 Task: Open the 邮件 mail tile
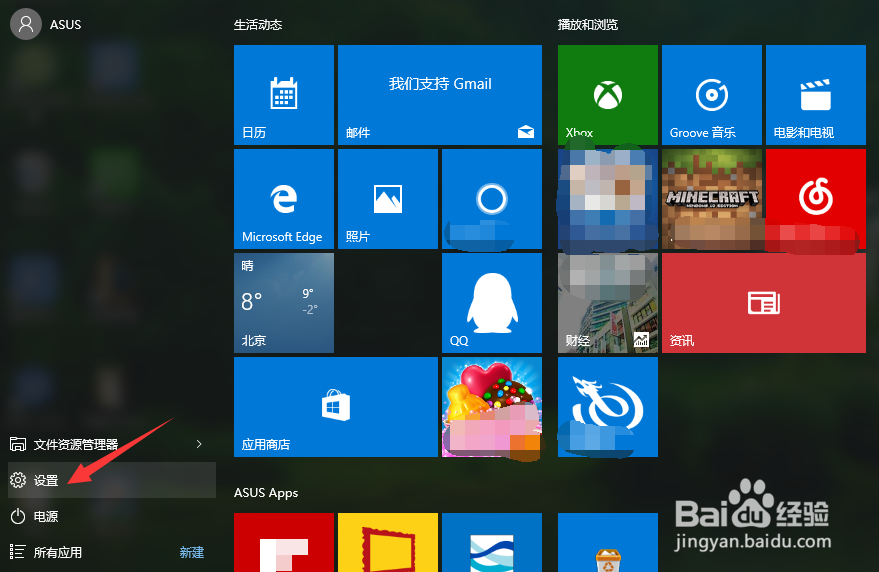point(440,95)
